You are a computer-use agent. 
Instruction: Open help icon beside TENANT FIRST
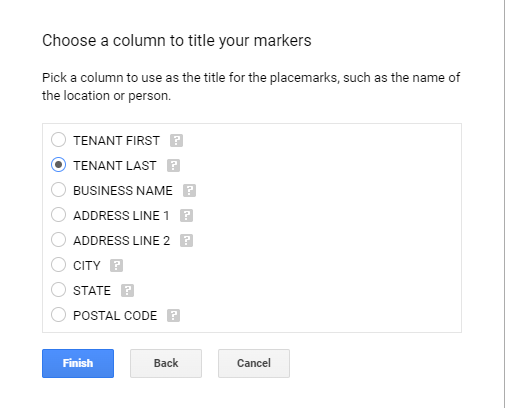coord(176,140)
